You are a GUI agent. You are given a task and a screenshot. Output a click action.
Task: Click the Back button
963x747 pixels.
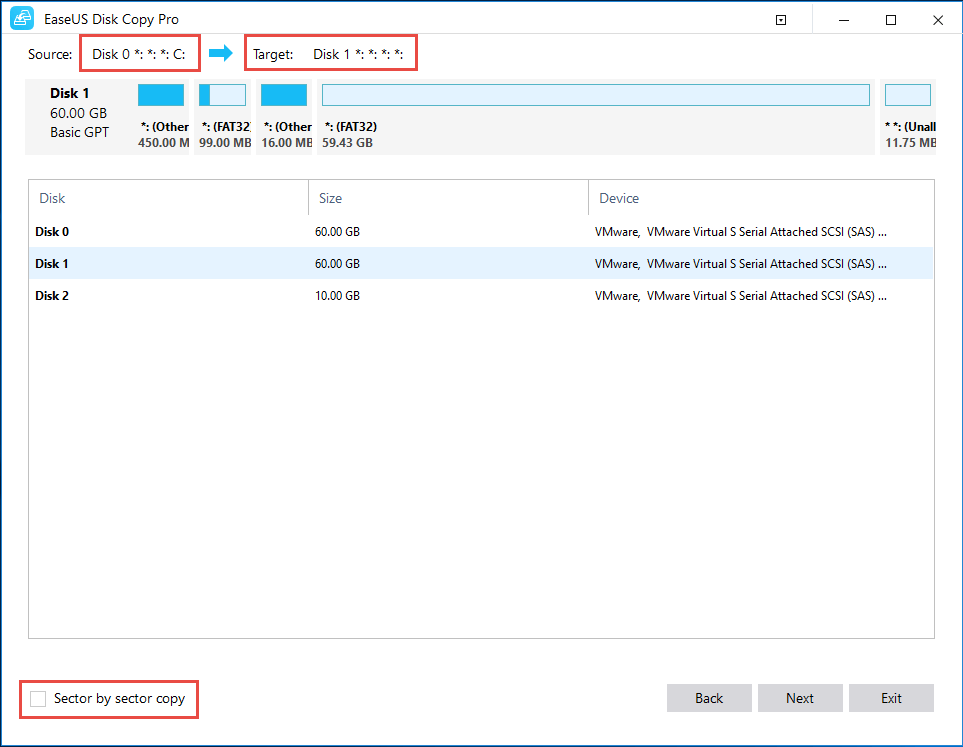(x=709, y=698)
